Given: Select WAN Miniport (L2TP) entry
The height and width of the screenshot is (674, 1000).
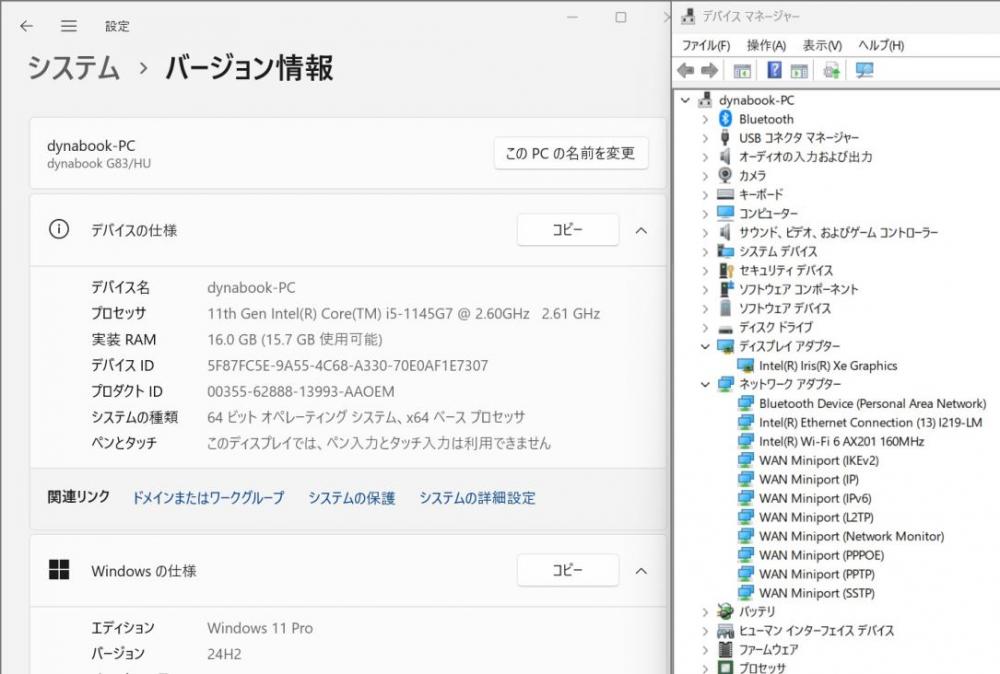Looking at the screenshot, I should (816, 517).
